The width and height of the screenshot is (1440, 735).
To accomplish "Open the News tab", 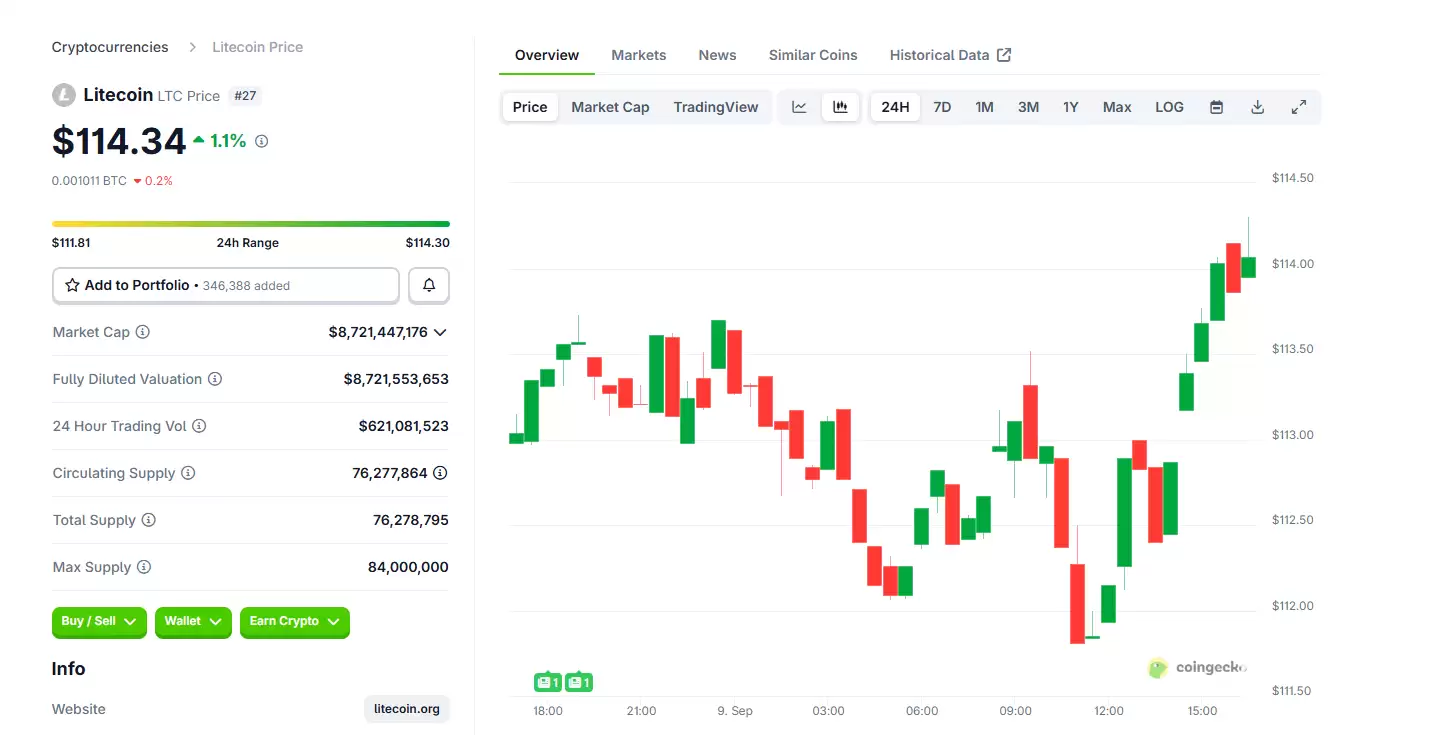I will [x=717, y=55].
